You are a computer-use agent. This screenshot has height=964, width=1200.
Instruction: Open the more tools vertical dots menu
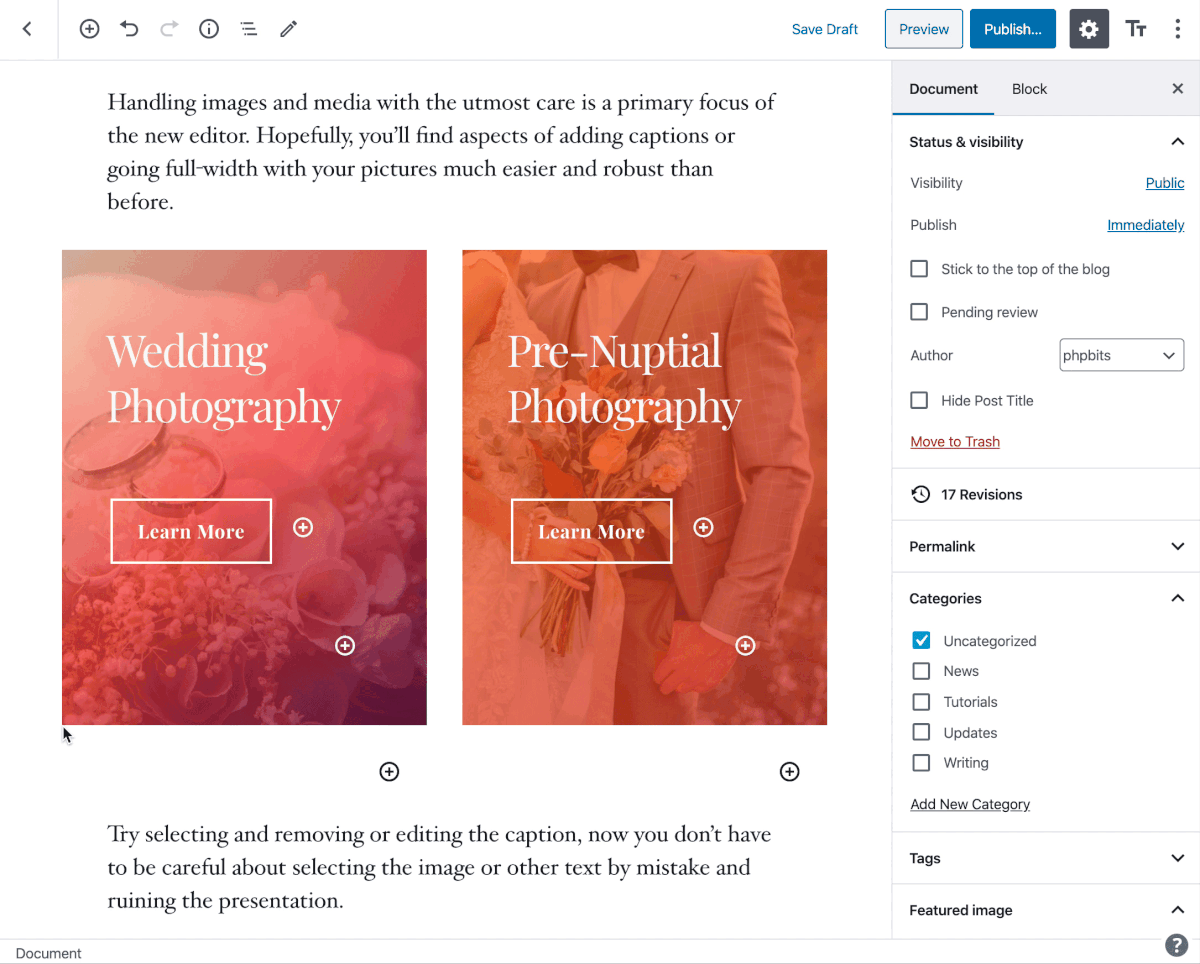tap(1178, 29)
